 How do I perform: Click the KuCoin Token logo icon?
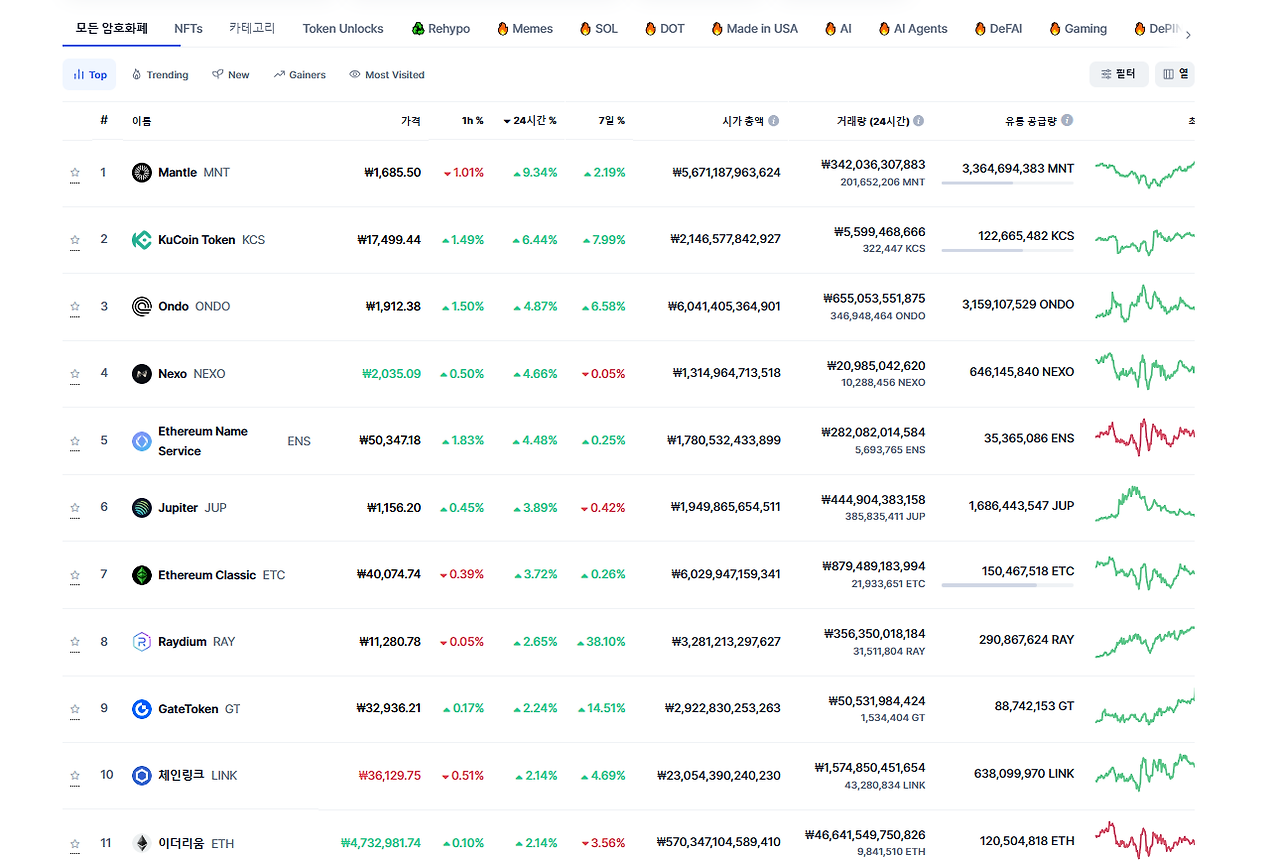pos(142,240)
